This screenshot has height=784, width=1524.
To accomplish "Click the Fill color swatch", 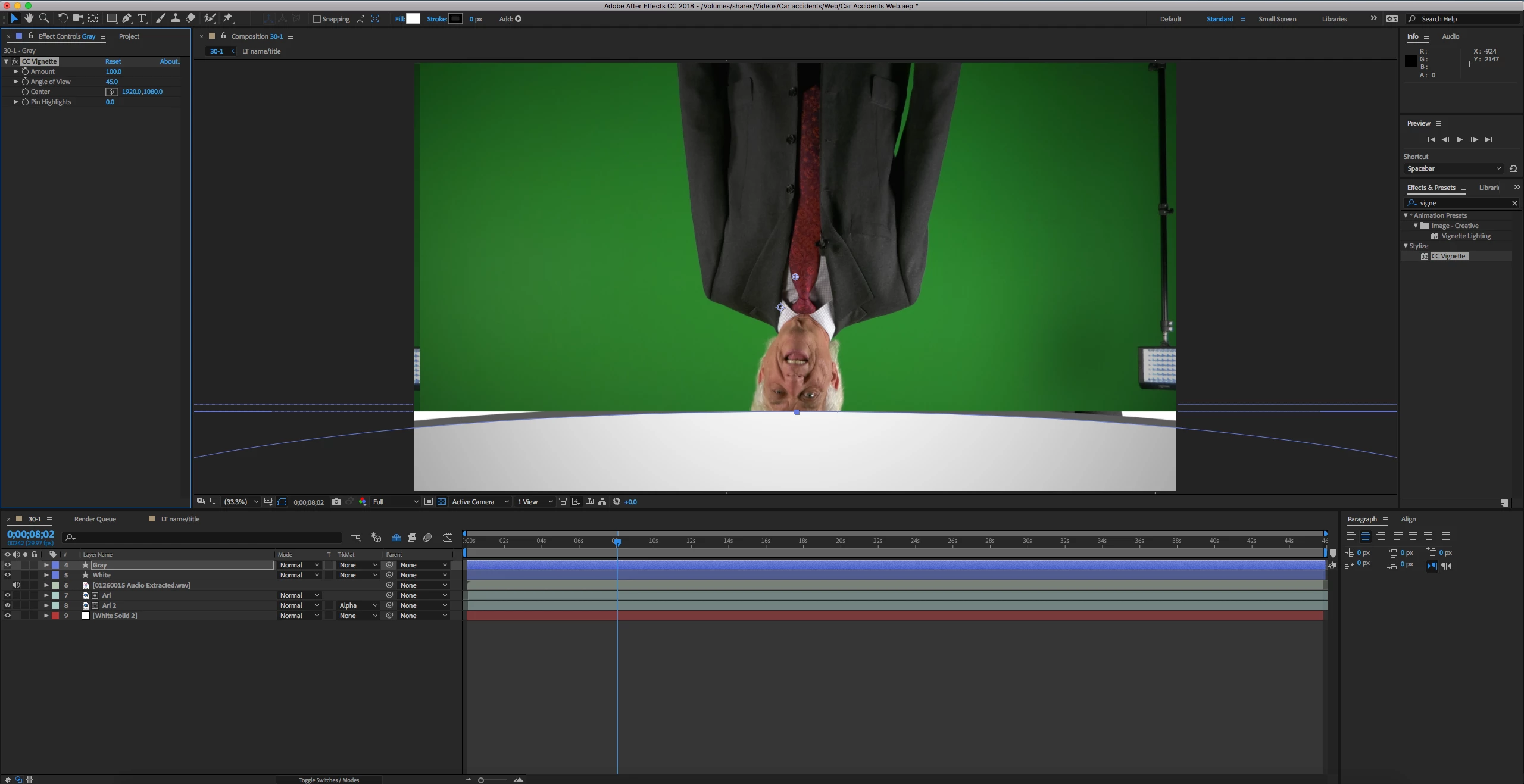I will [x=413, y=19].
